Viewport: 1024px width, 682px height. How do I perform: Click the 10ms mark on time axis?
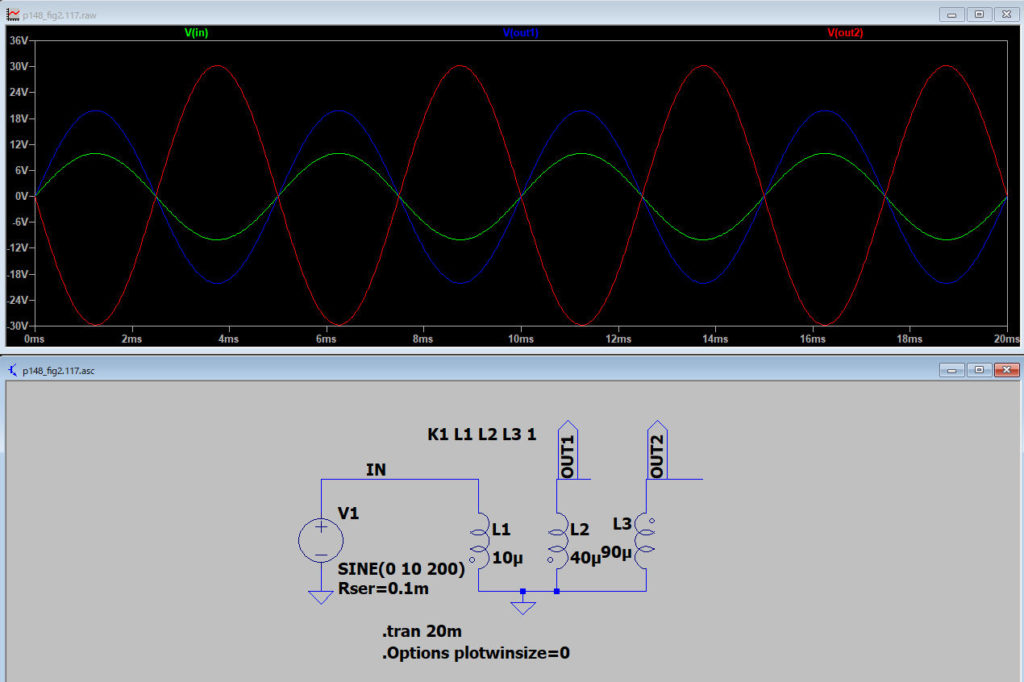coord(520,340)
